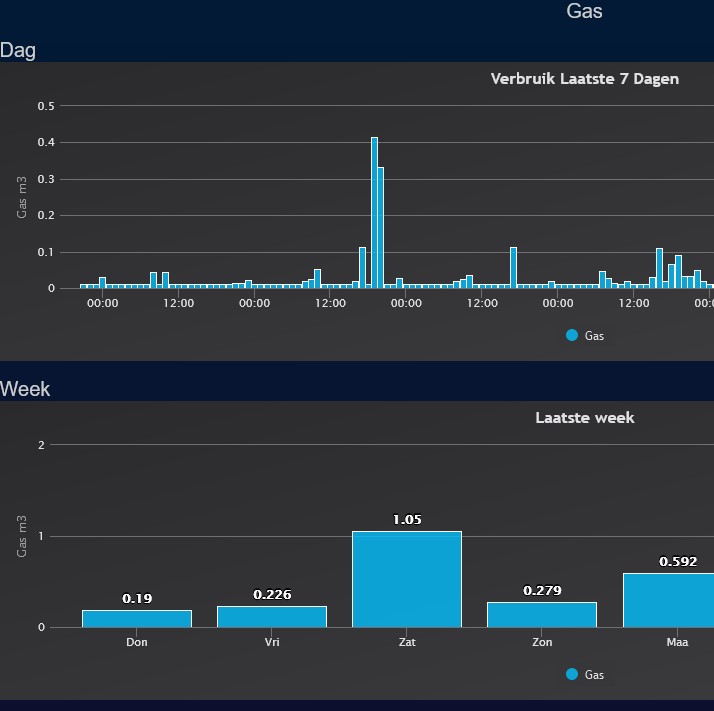Click the Zat bar showing 1.05
Screen dimensions: 714x711
tap(407, 579)
